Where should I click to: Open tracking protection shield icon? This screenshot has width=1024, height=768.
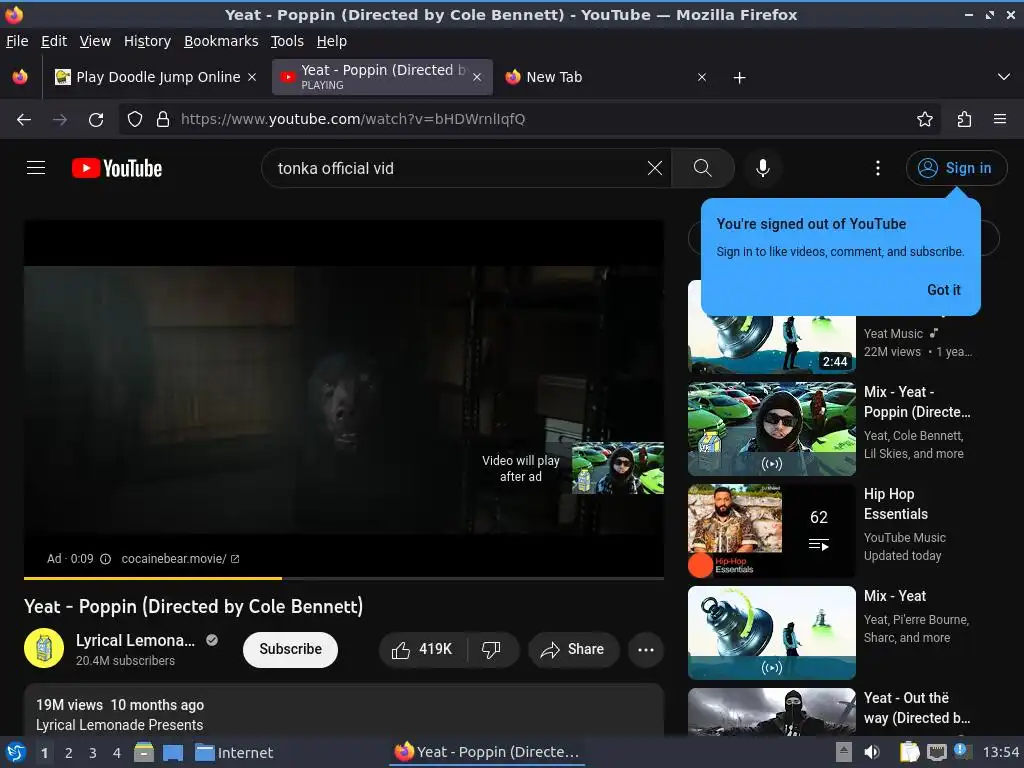click(x=135, y=119)
